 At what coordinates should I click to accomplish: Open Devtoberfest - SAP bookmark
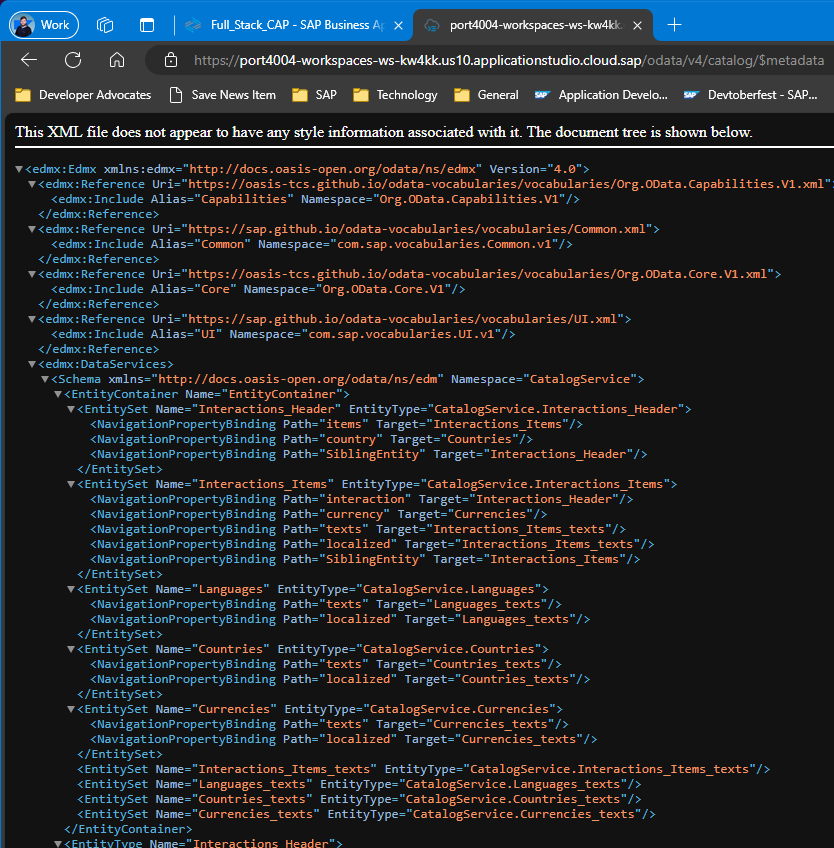click(x=750, y=95)
